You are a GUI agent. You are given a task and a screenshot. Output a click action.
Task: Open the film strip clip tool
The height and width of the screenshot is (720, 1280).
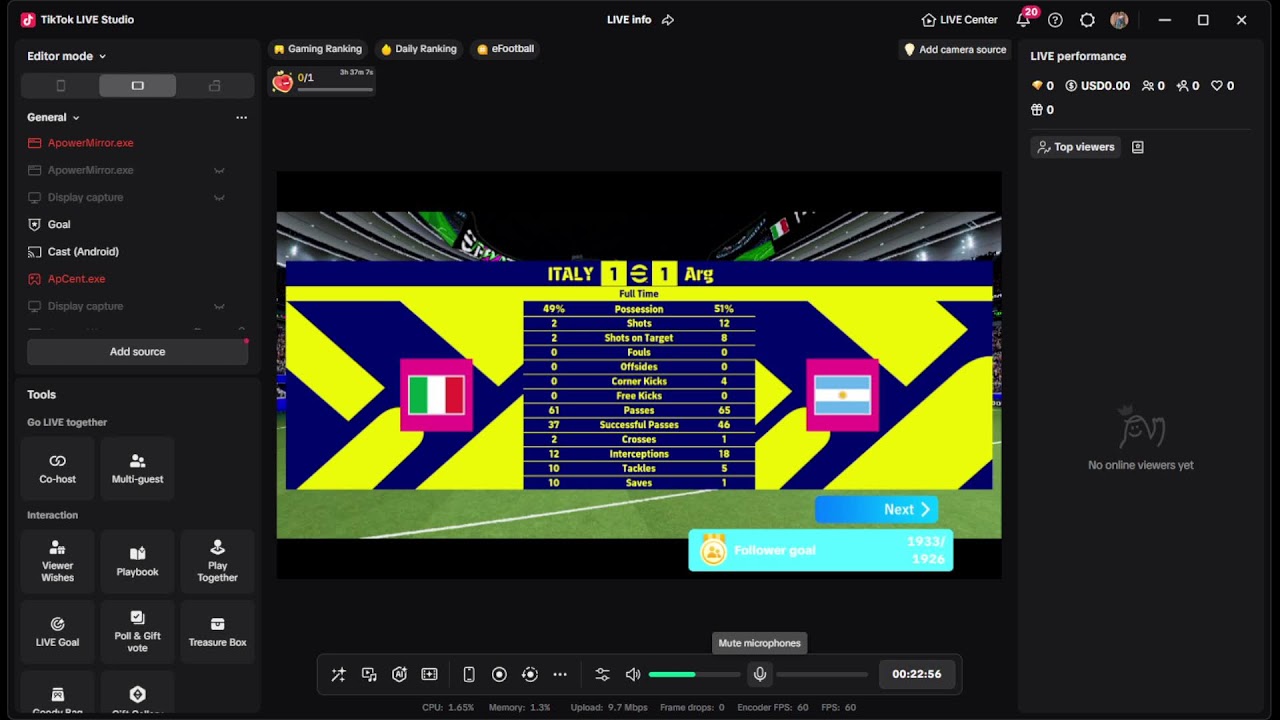pos(430,675)
